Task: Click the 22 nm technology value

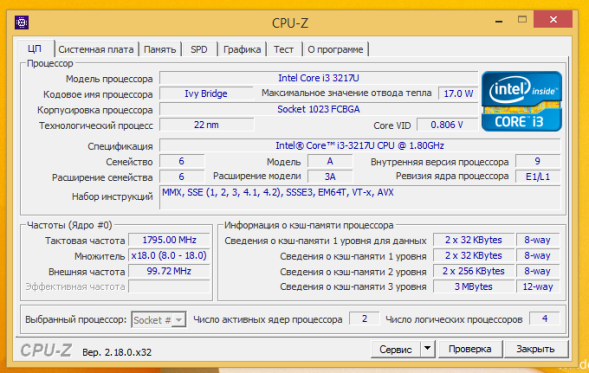Action: point(206,125)
